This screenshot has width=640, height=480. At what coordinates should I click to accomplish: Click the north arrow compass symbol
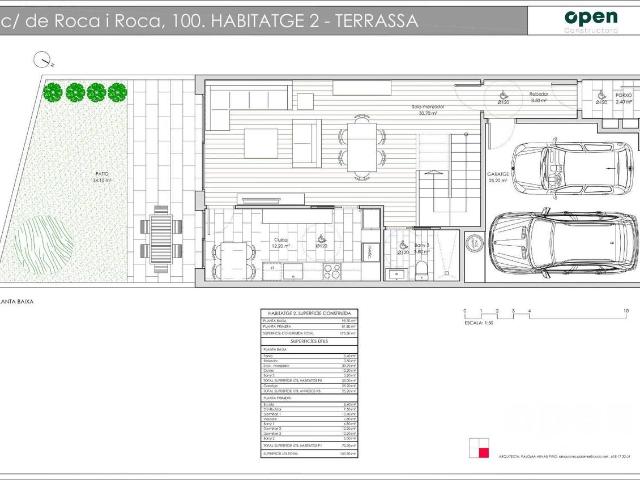coord(40,62)
